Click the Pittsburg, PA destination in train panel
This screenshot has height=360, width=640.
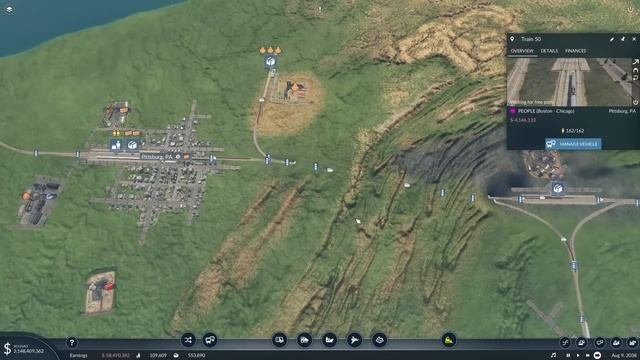[x=622, y=111]
